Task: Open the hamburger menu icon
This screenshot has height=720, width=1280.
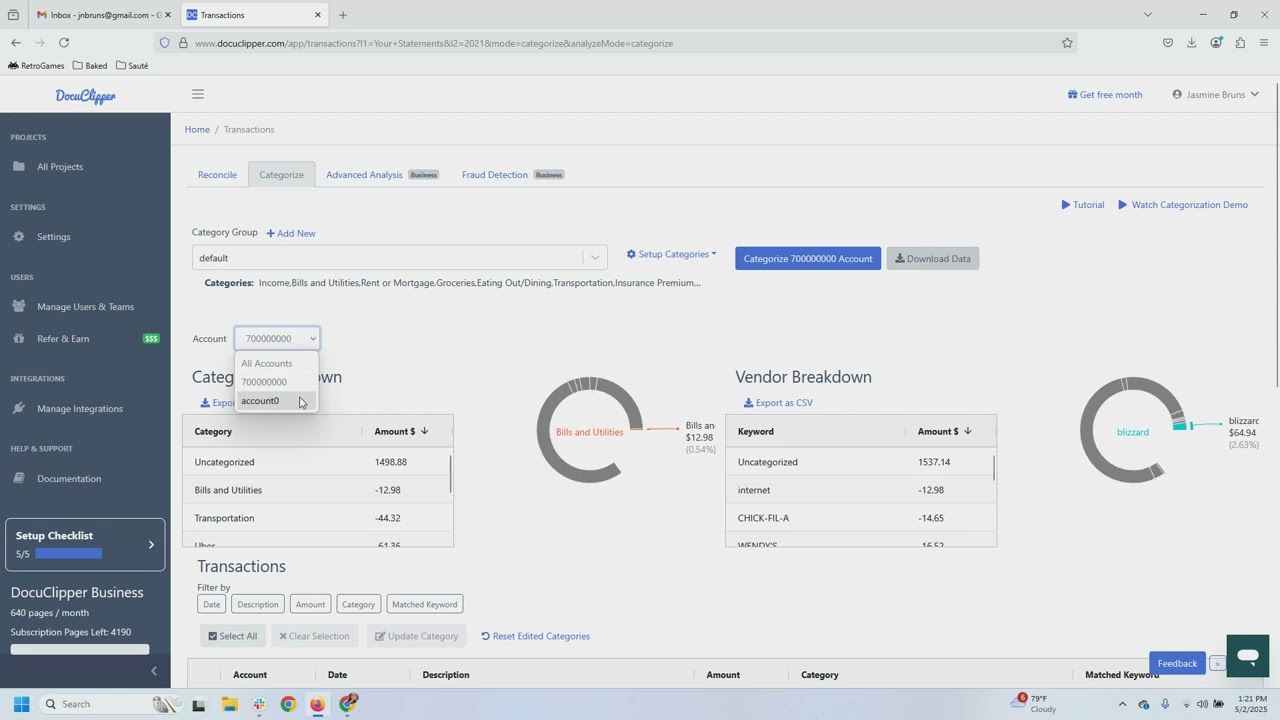Action: coord(198,94)
